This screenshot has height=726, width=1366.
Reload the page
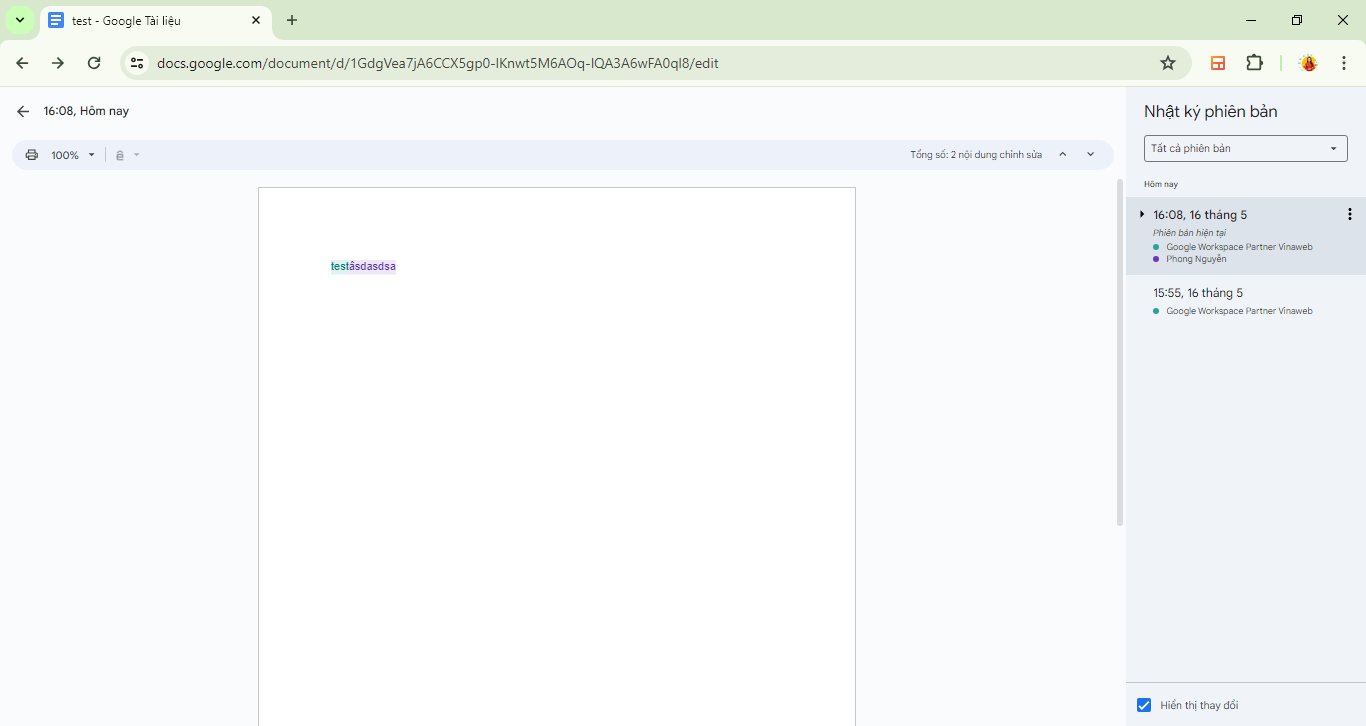tap(94, 63)
